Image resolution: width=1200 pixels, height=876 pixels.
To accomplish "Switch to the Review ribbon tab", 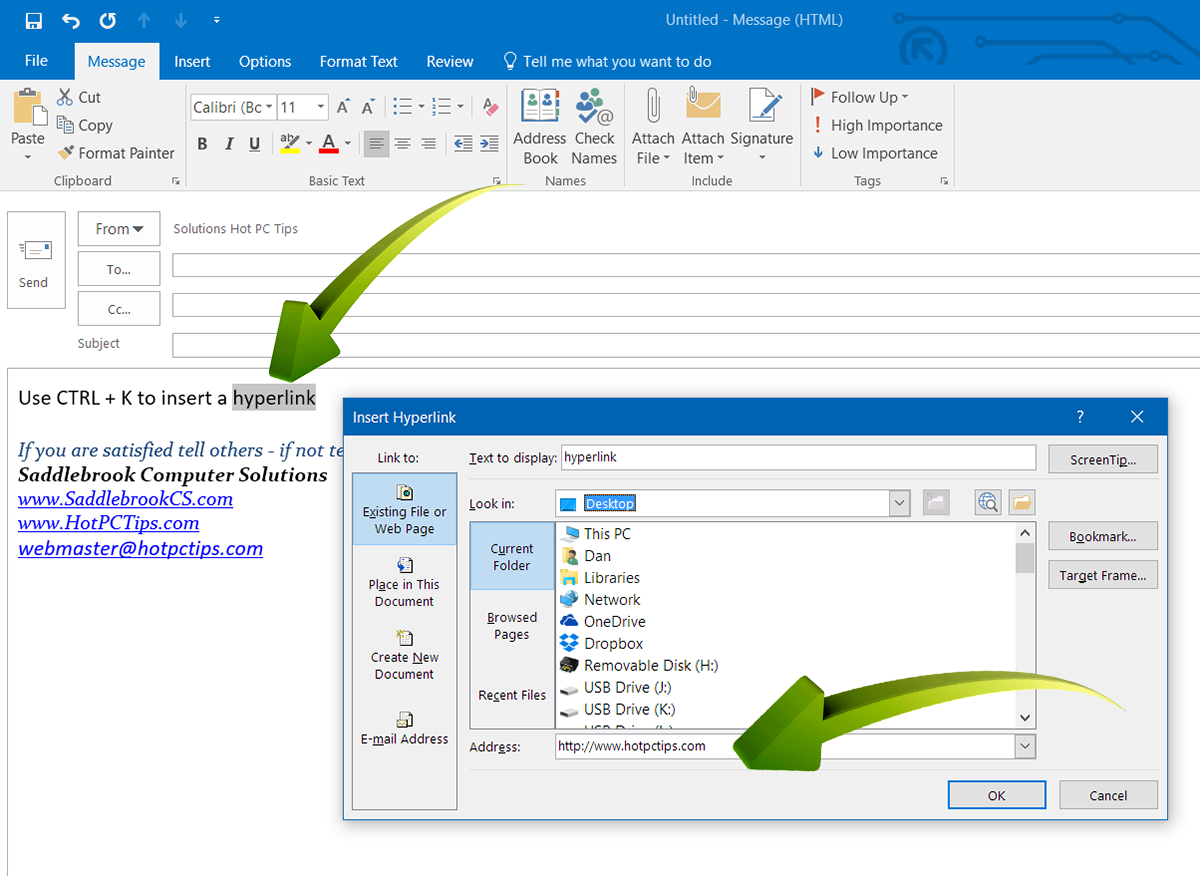I will coord(450,61).
